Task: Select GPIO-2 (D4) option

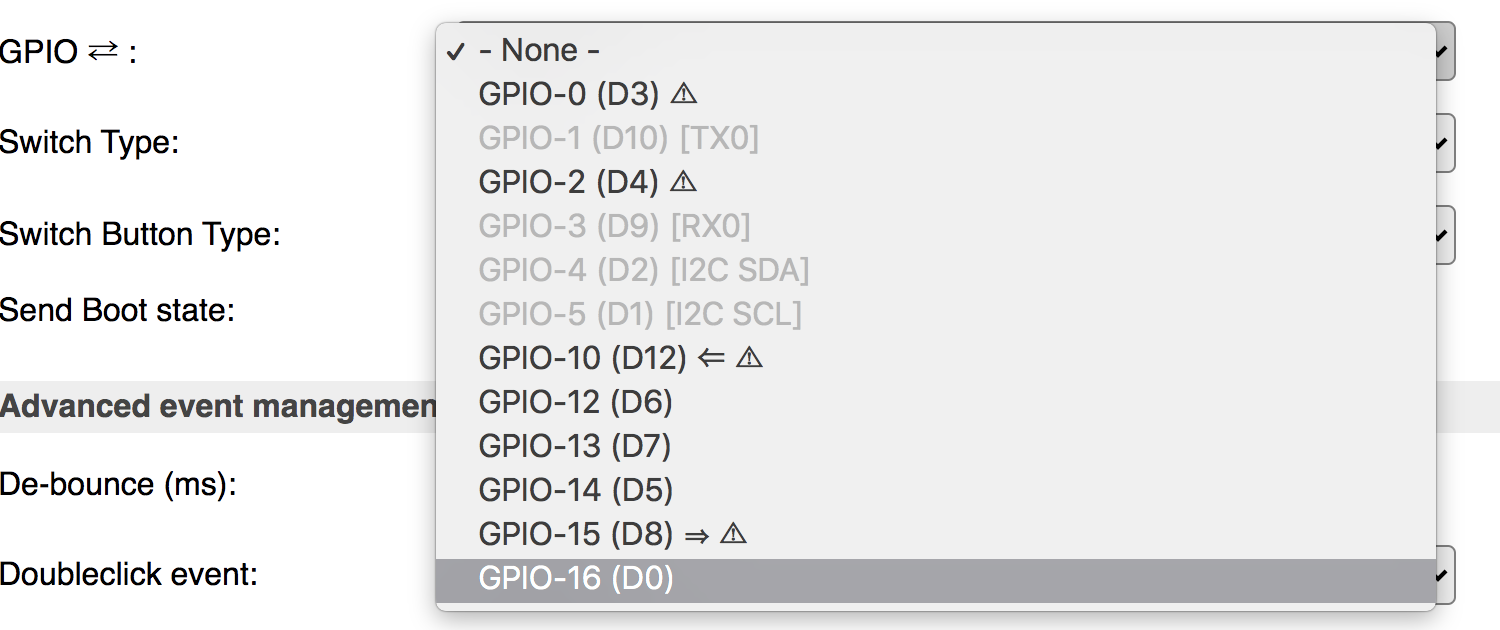Action: (936, 182)
